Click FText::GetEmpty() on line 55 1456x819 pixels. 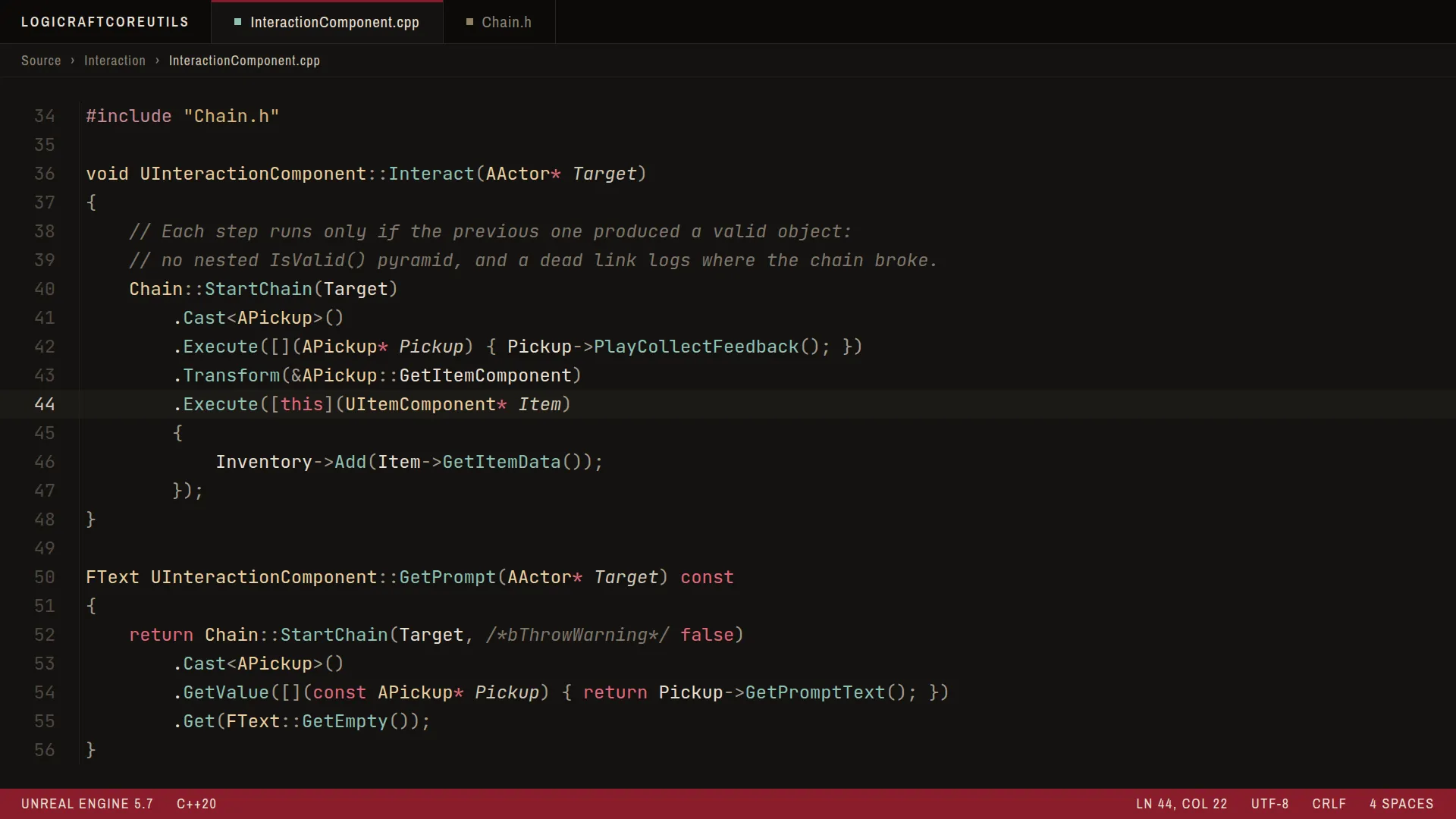pyautogui.click(x=318, y=721)
